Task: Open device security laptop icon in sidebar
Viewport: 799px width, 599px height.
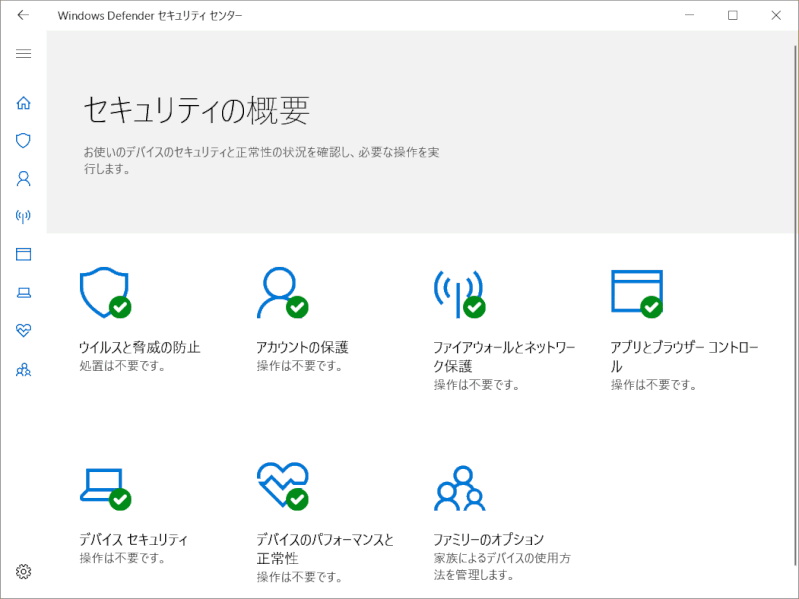Action: [x=23, y=293]
